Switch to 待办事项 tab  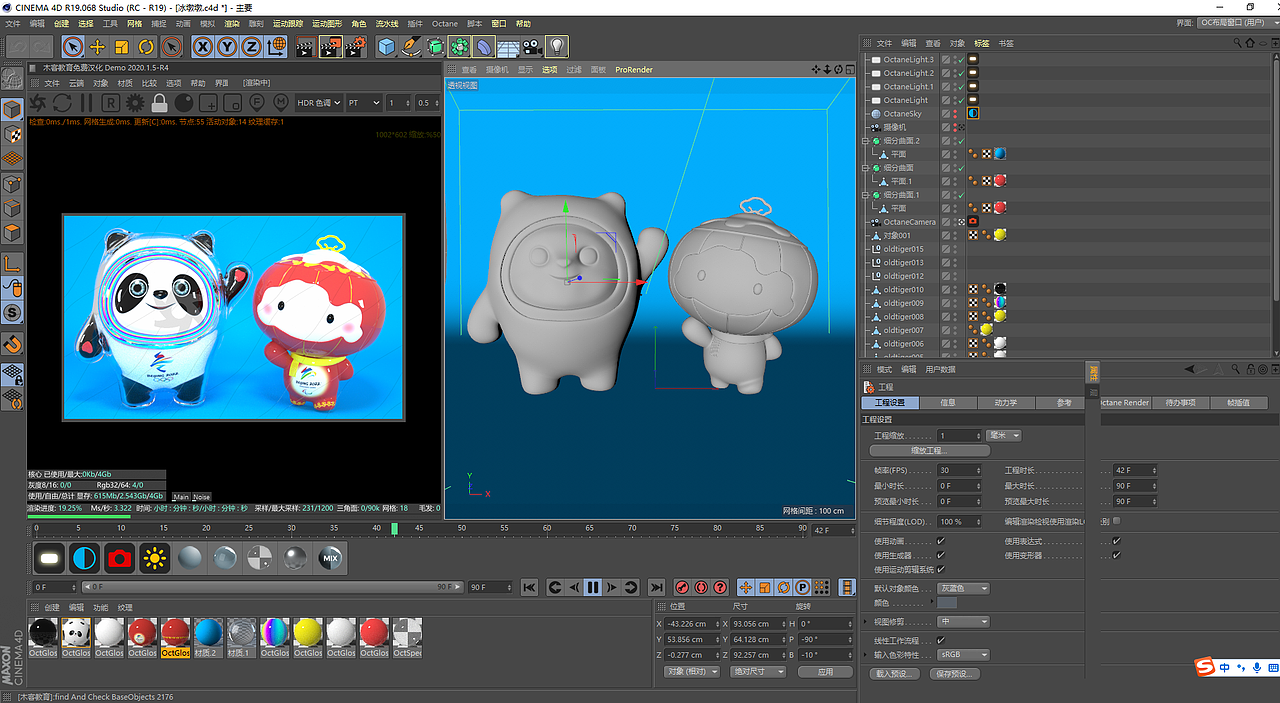1180,403
